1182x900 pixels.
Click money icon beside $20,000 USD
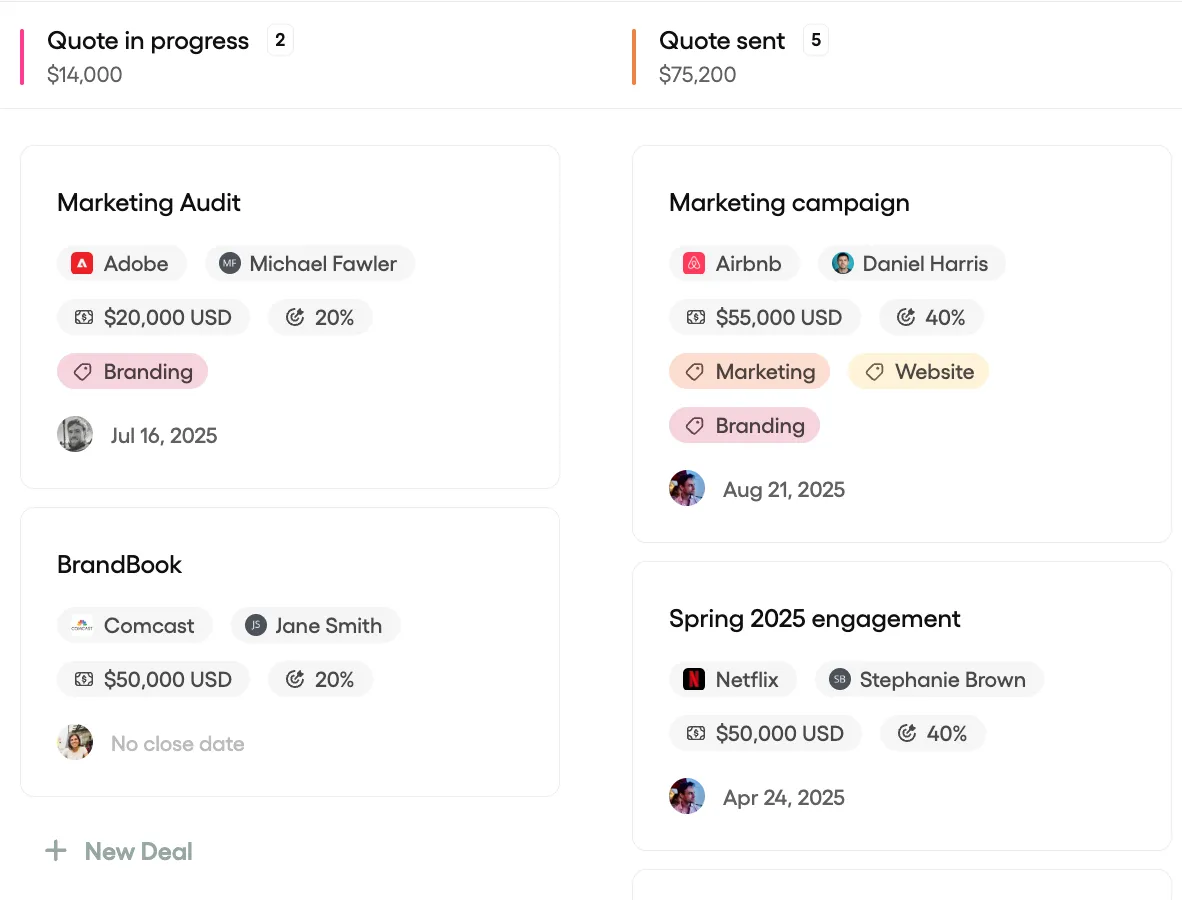tap(84, 317)
